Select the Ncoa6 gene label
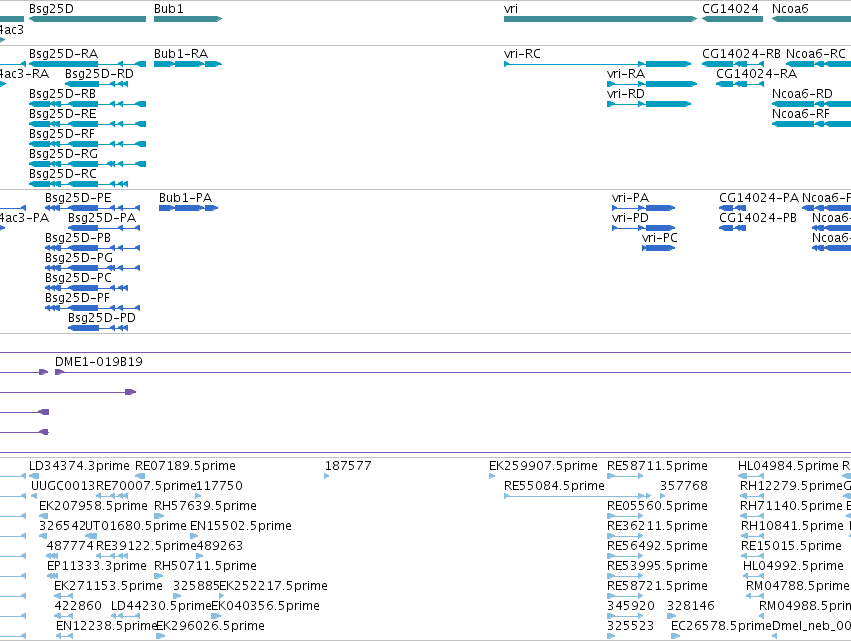851x641 pixels. click(790, 9)
